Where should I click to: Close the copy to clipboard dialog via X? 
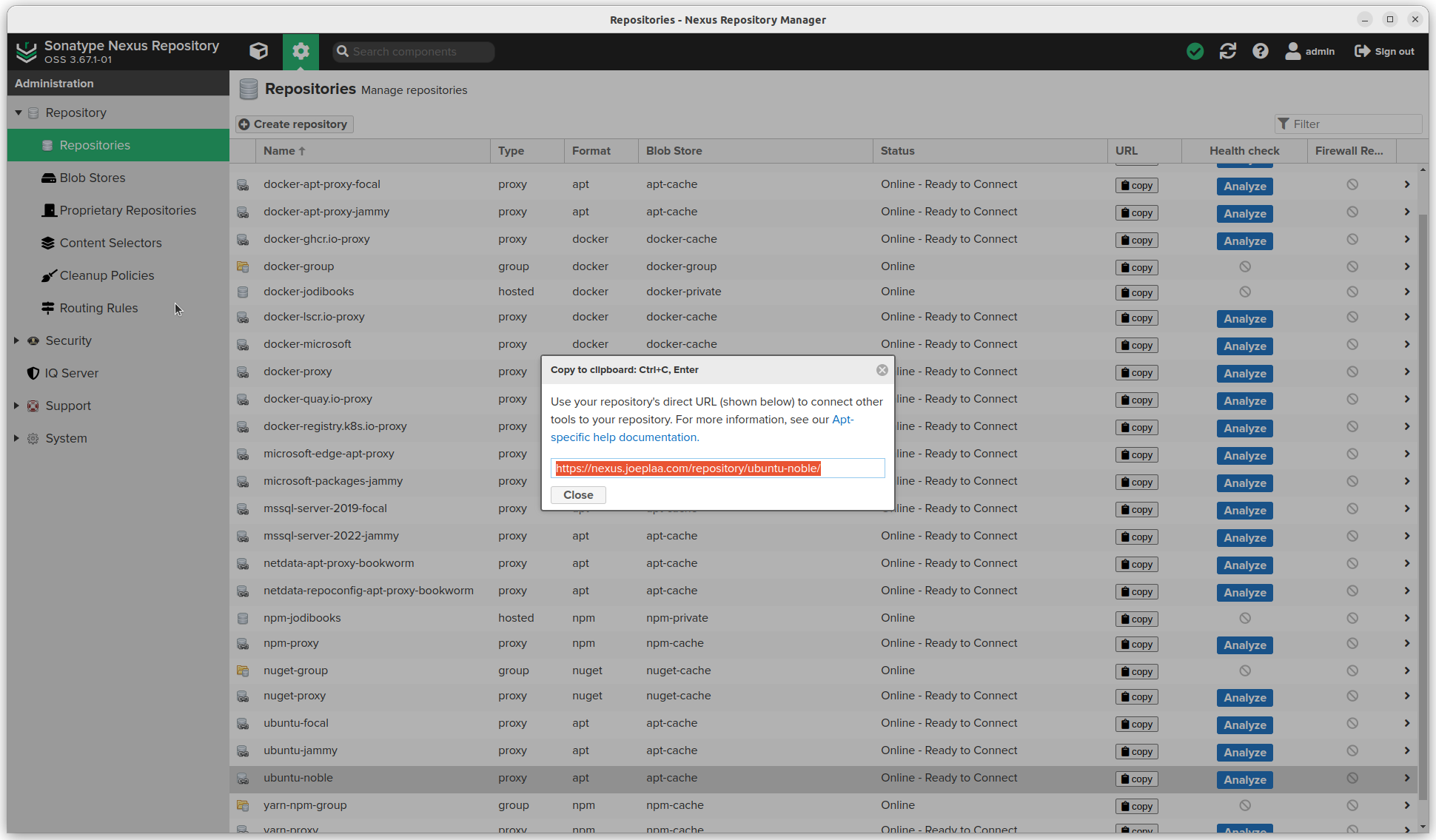point(882,370)
